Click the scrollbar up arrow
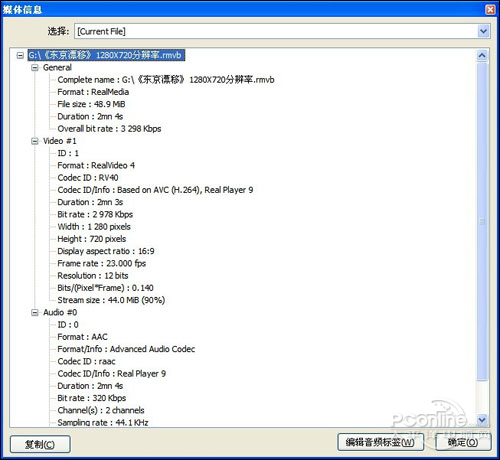This screenshot has height=460, width=500. click(482, 56)
